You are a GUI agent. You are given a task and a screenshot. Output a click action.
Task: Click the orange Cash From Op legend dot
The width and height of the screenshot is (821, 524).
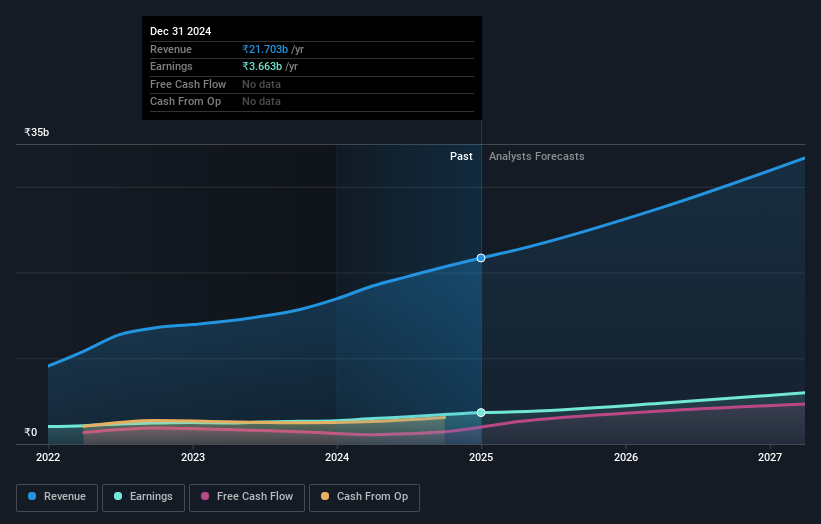tap(325, 496)
